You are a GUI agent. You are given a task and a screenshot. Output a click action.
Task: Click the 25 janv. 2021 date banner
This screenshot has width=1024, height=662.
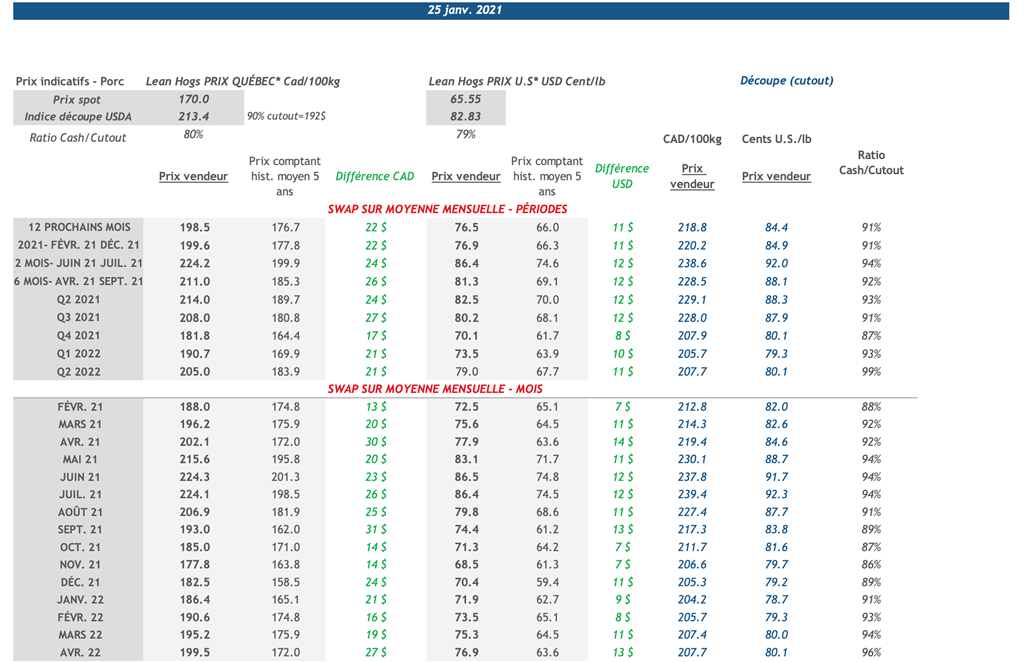click(x=464, y=10)
